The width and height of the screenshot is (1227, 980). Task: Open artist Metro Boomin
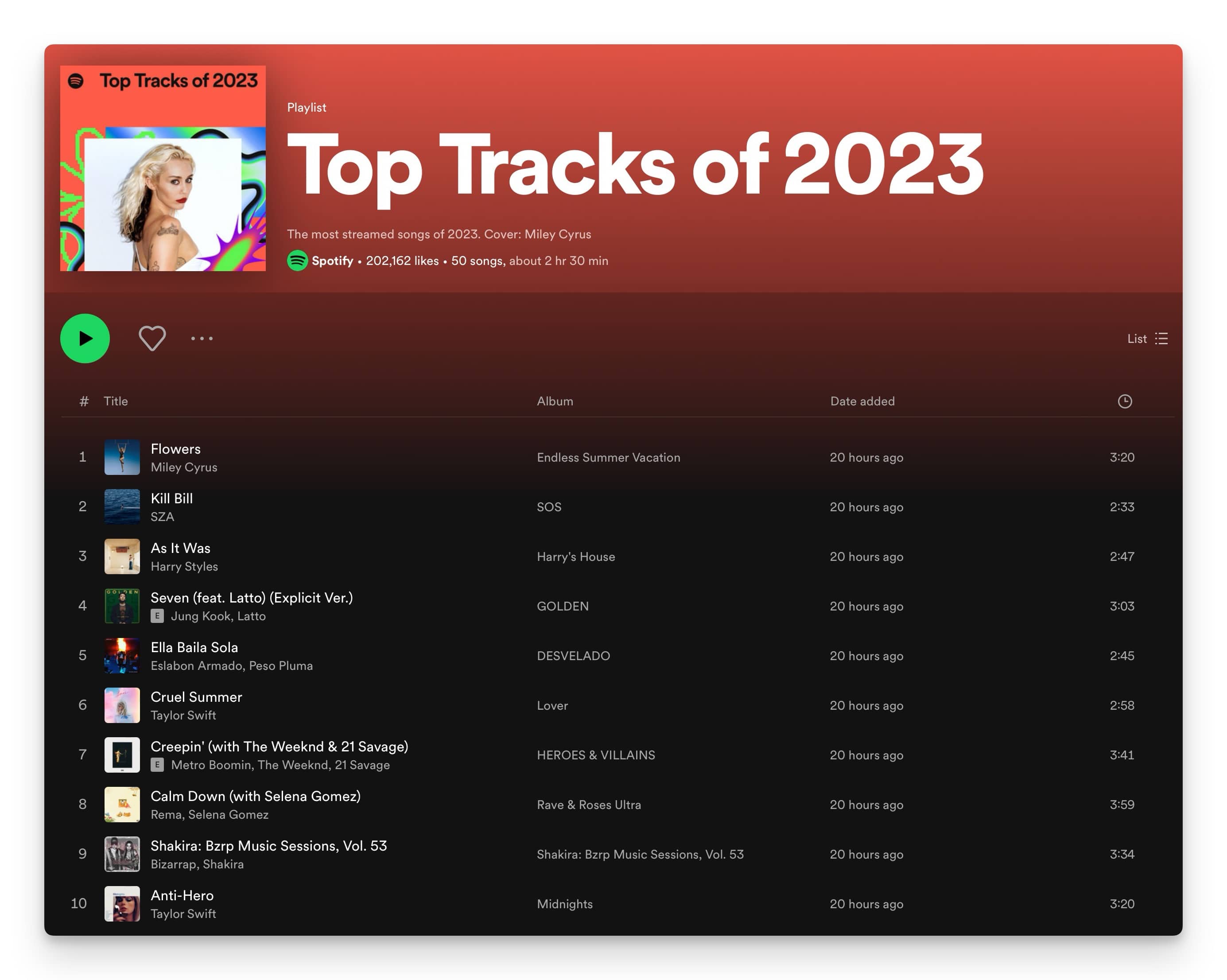(211, 765)
